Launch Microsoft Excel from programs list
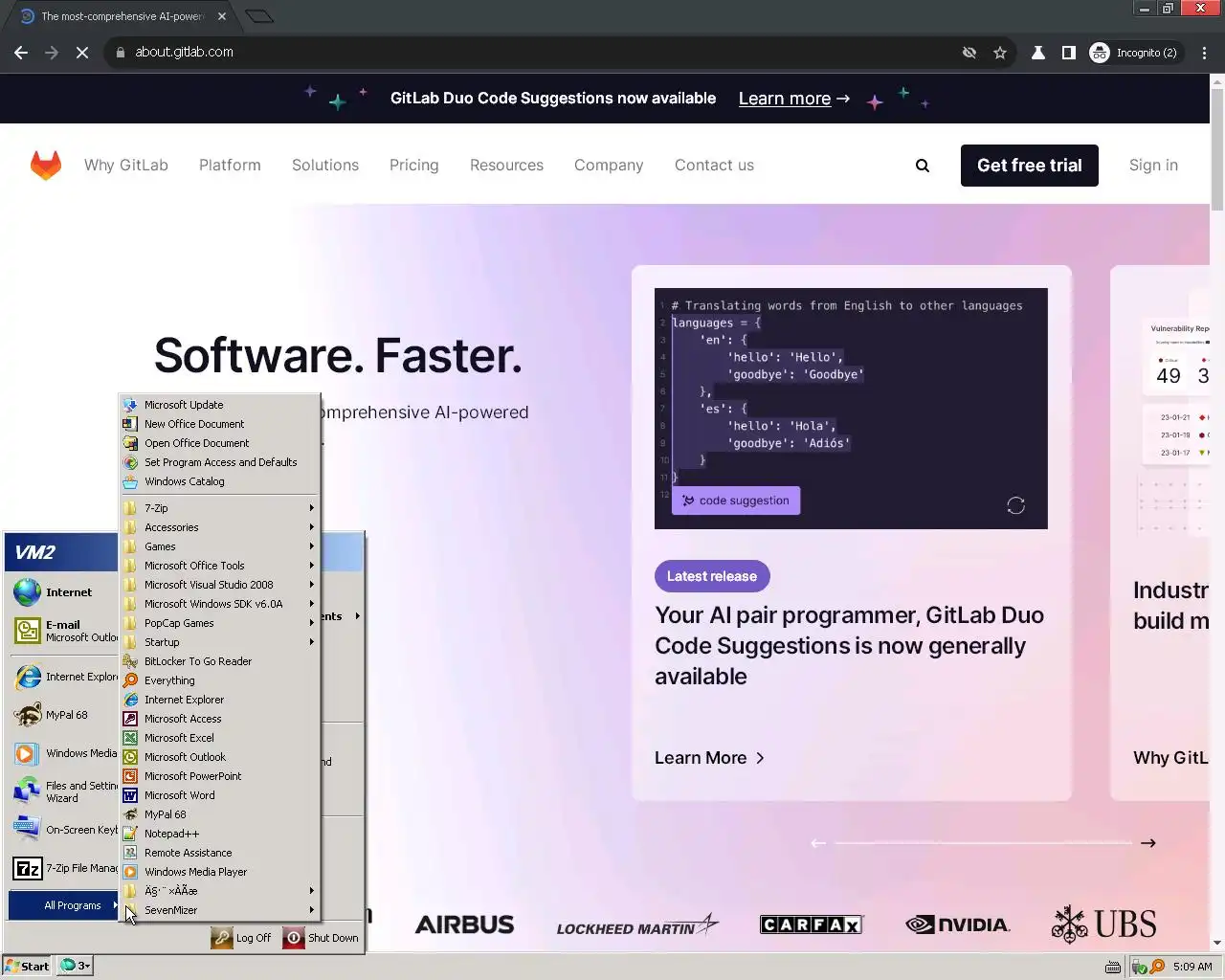Viewport: 1225px width, 980px height. coord(219,738)
